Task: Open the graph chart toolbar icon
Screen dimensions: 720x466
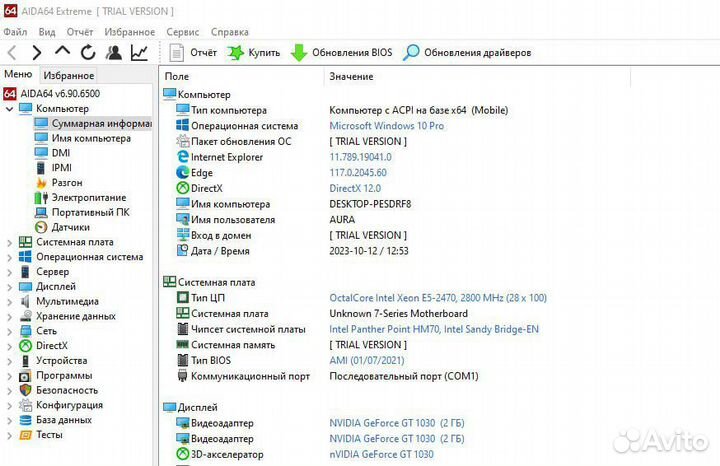Action: point(139,53)
